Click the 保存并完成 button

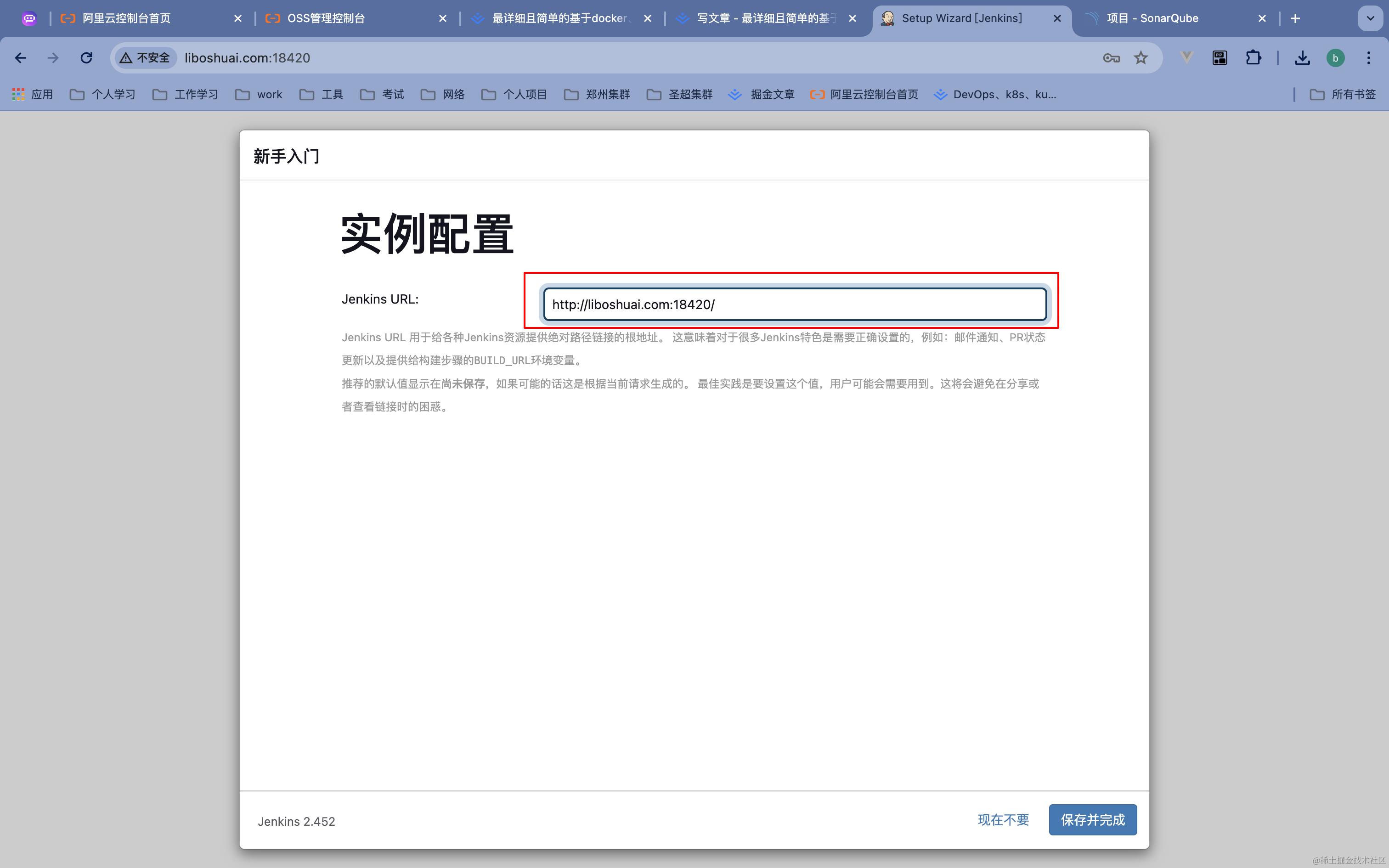(1092, 820)
